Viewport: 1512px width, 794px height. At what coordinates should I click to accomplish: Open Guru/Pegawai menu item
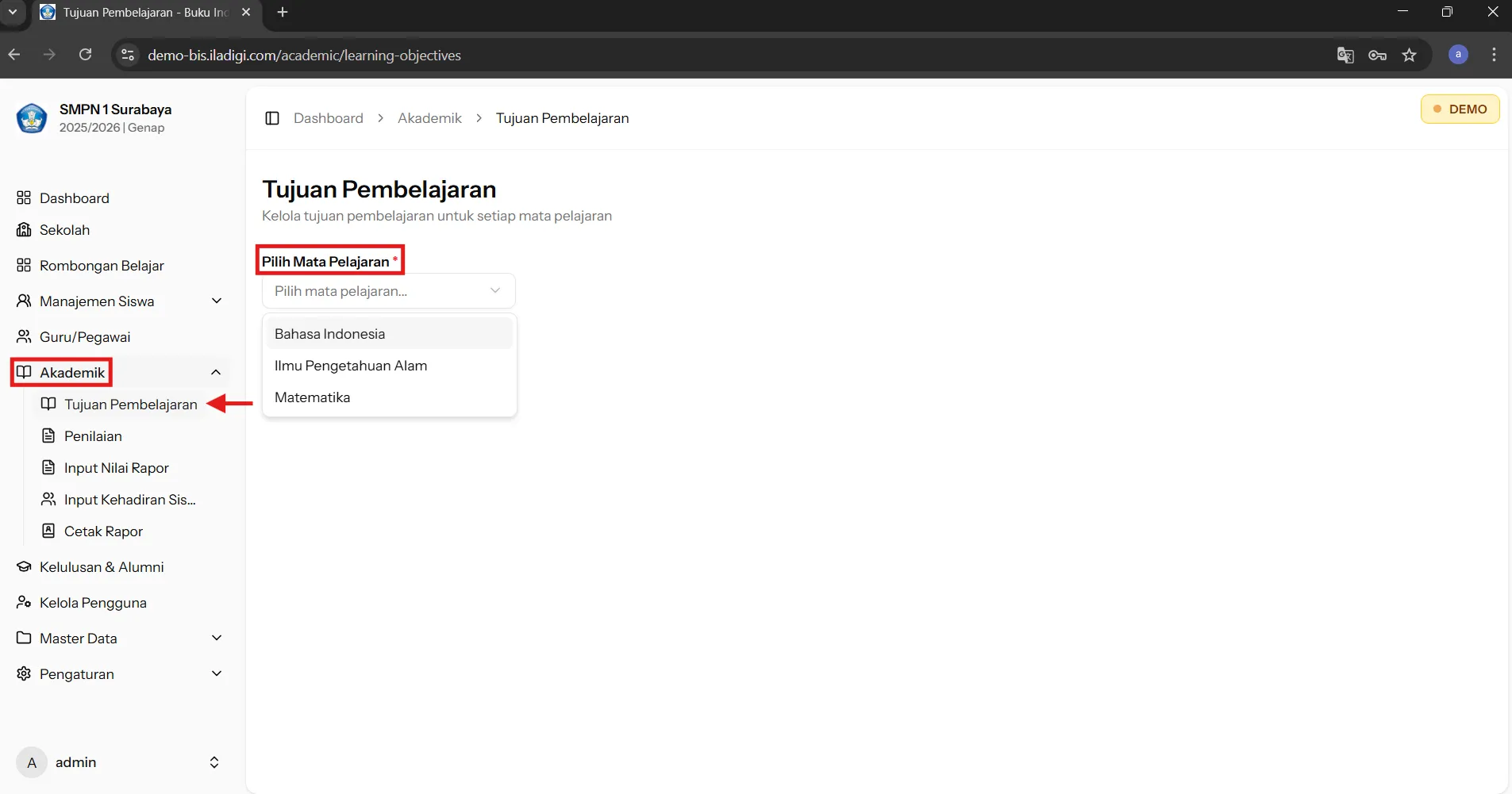tap(85, 336)
